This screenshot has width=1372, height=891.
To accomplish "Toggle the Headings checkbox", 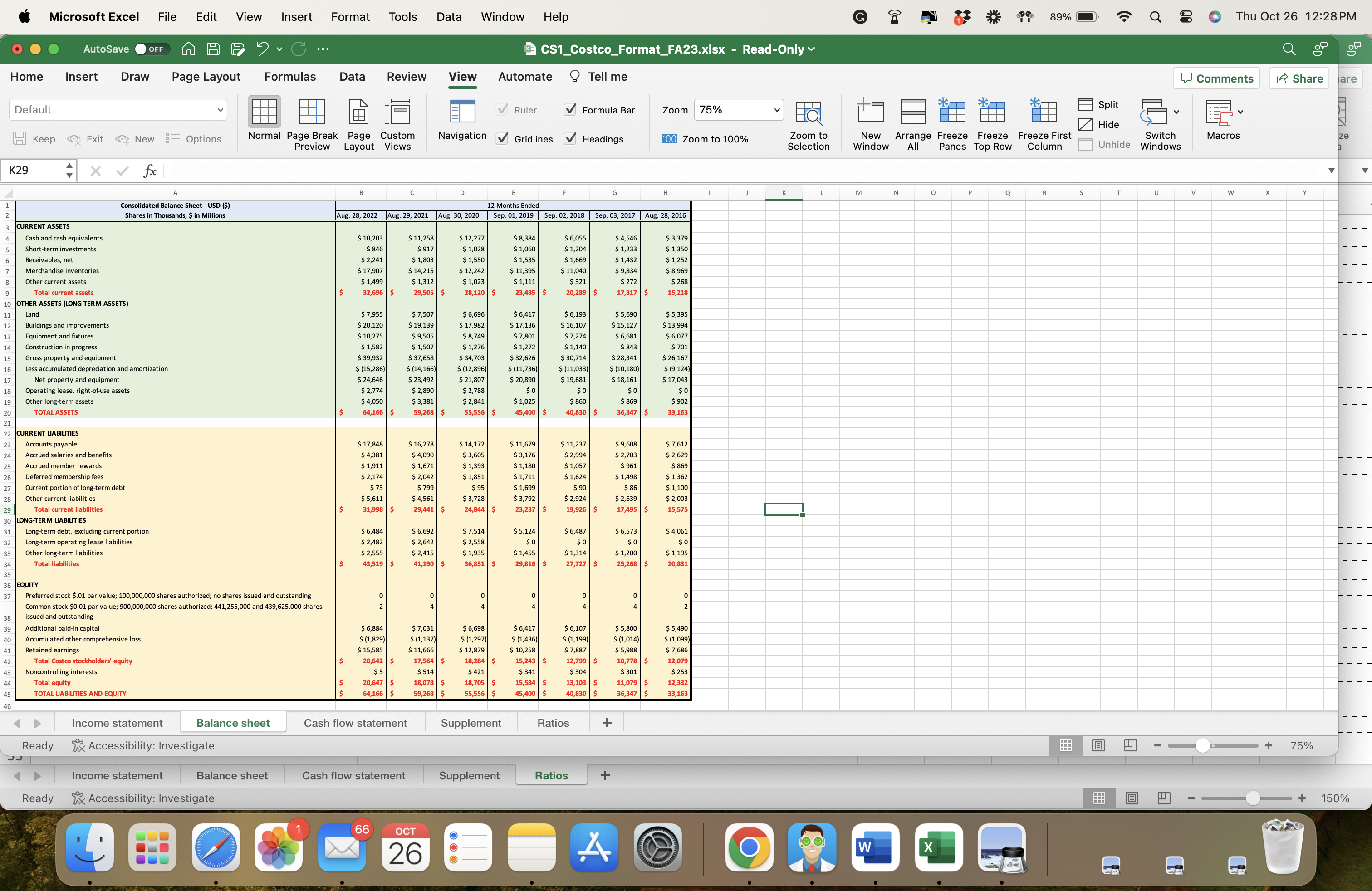I will tap(572, 138).
